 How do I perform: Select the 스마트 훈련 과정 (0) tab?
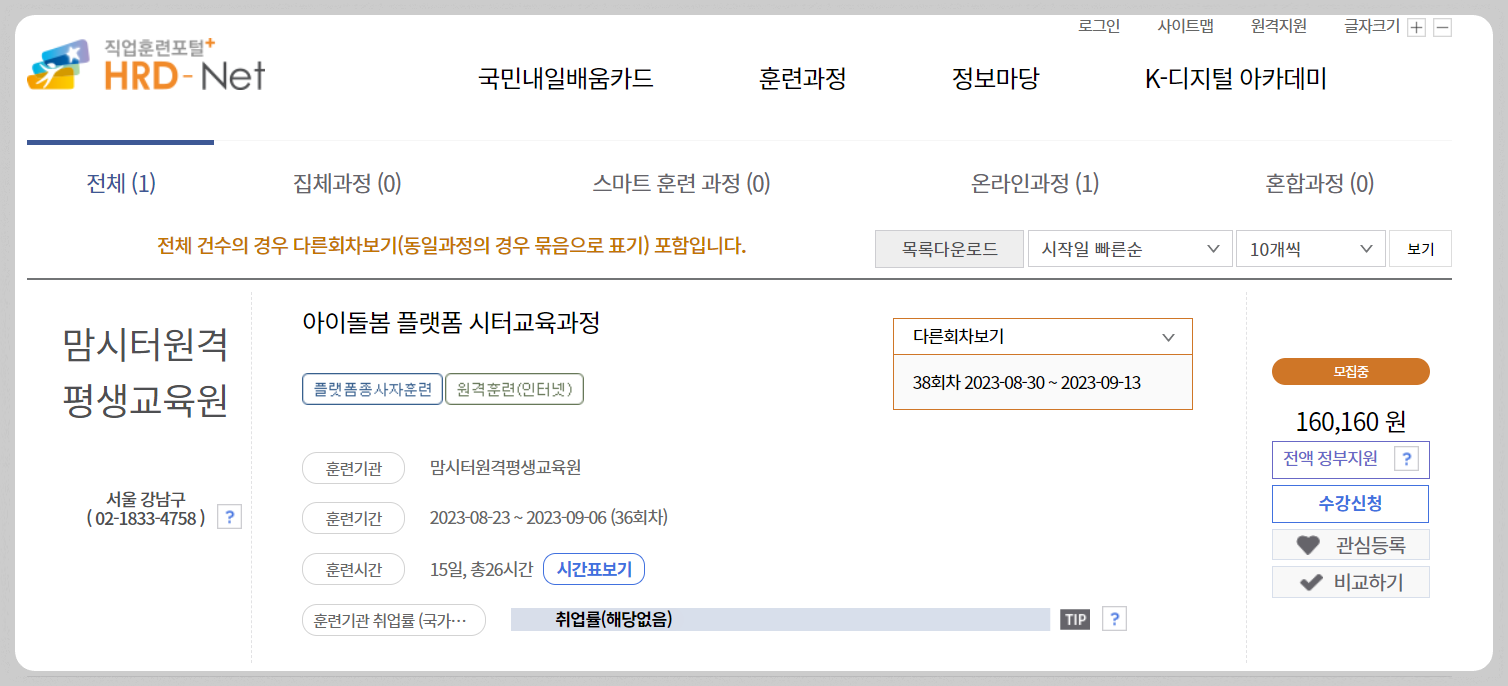coord(681,184)
